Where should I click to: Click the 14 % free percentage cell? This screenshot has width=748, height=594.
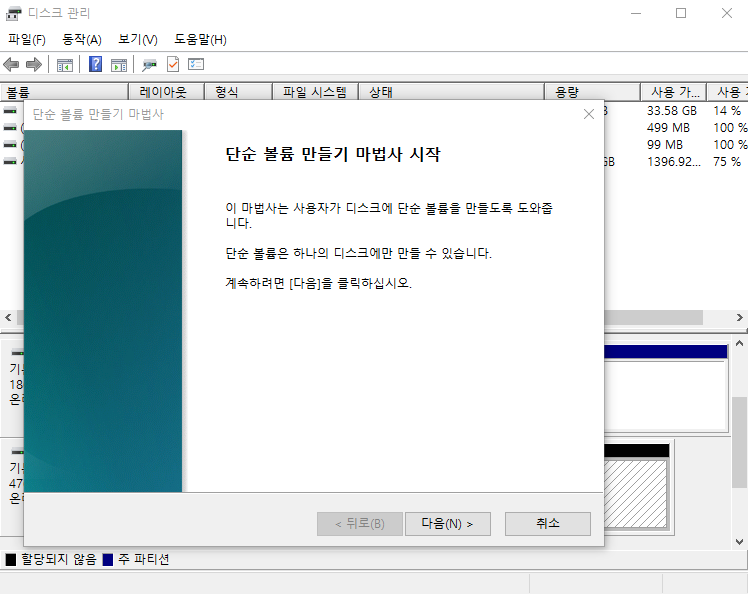pos(727,111)
